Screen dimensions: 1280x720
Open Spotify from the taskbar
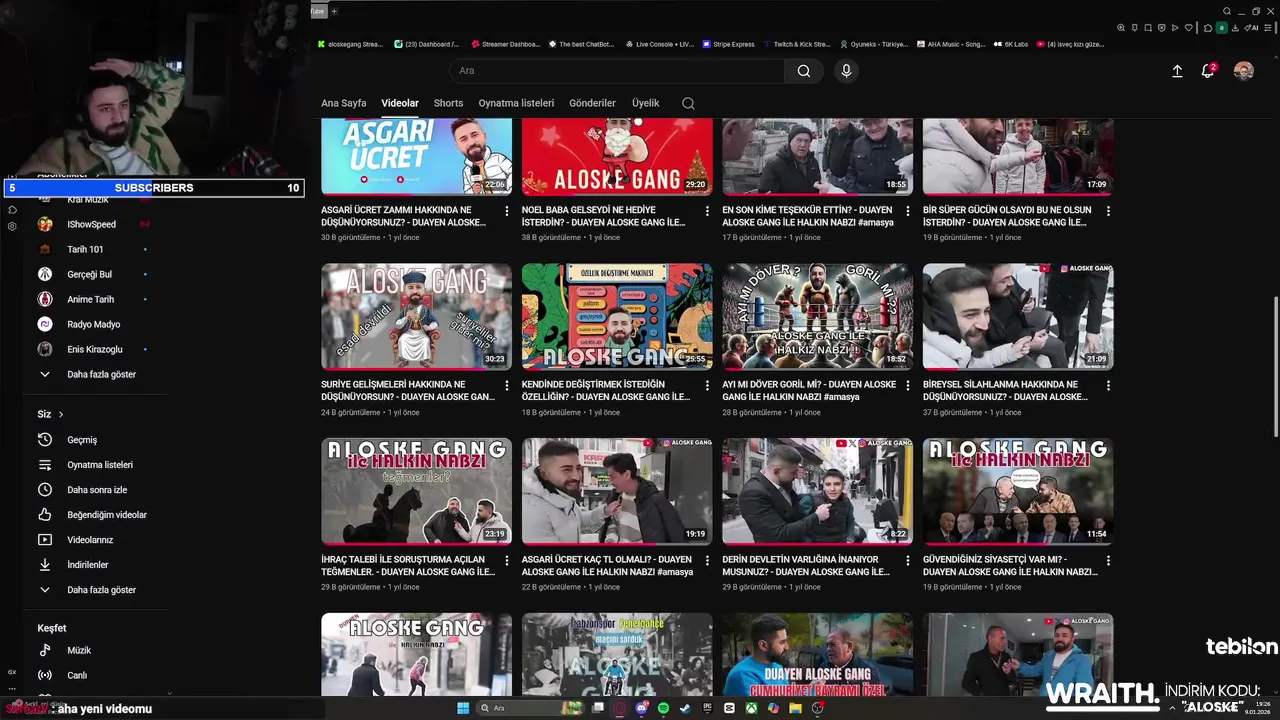[x=663, y=708]
